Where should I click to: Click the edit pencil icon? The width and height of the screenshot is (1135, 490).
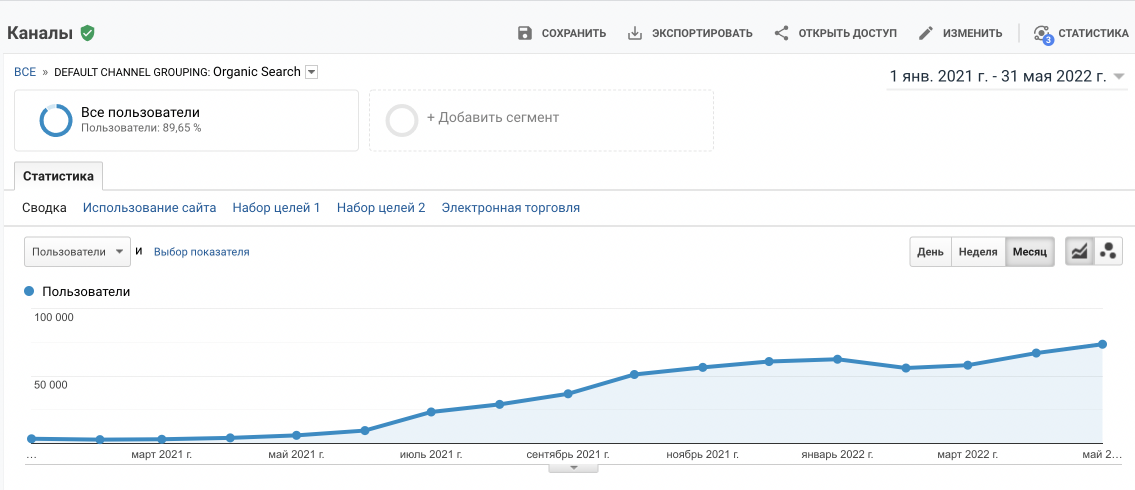click(926, 33)
